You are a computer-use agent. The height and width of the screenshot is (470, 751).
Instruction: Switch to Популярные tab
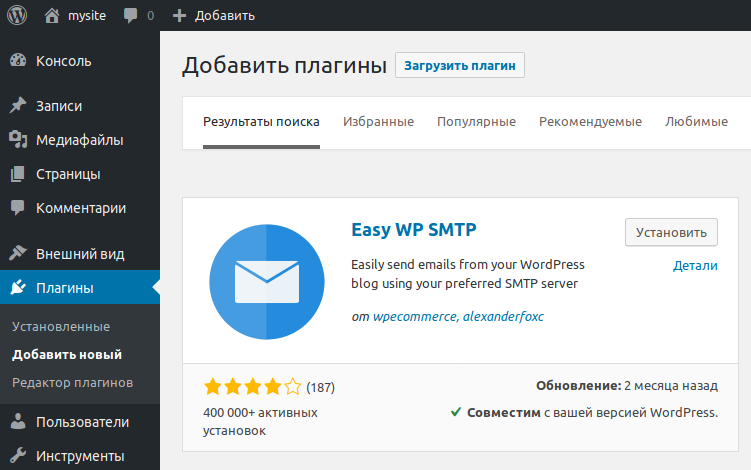476,122
